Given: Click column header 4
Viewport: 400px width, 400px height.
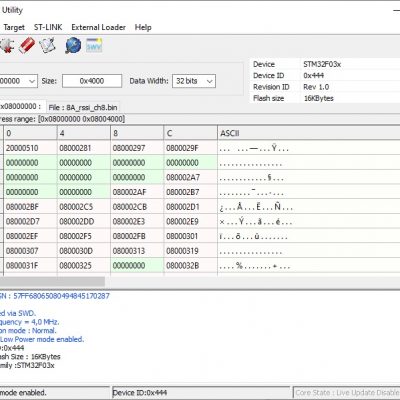Looking at the screenshot, I should [84, 133].
